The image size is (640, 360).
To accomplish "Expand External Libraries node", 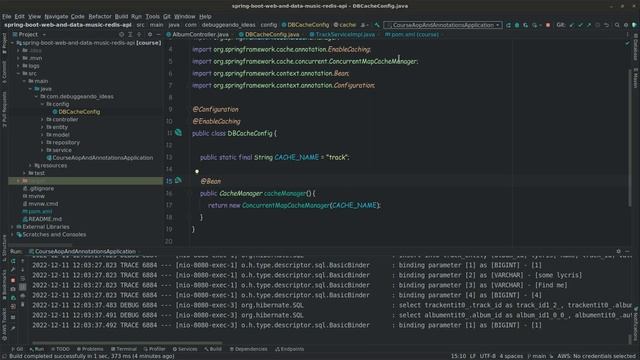I will coord(13,227).
